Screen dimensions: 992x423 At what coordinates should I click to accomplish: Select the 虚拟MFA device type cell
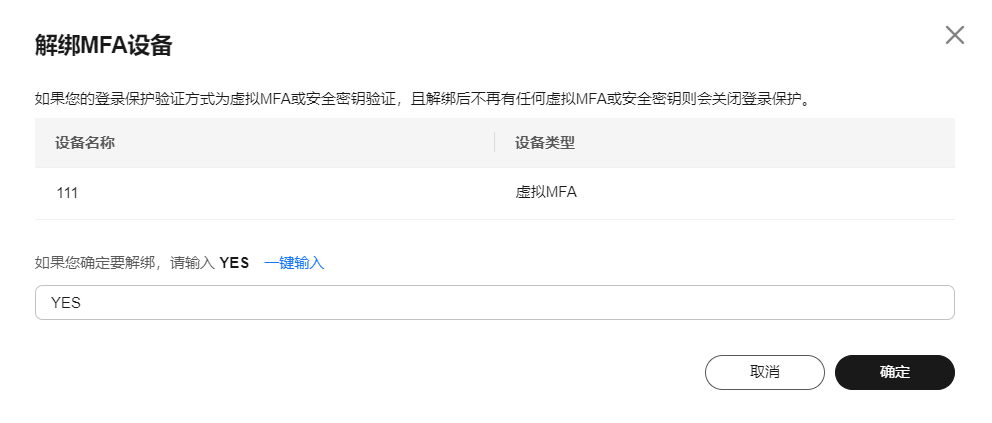pos(546,193)
